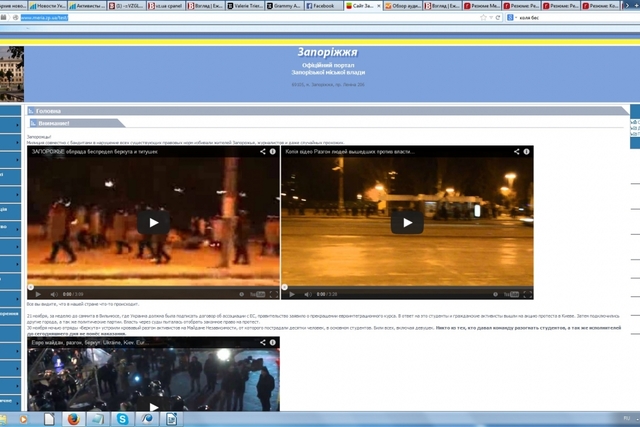Switch to the Facebook tab
640x427 pixels.
(324, 6)
